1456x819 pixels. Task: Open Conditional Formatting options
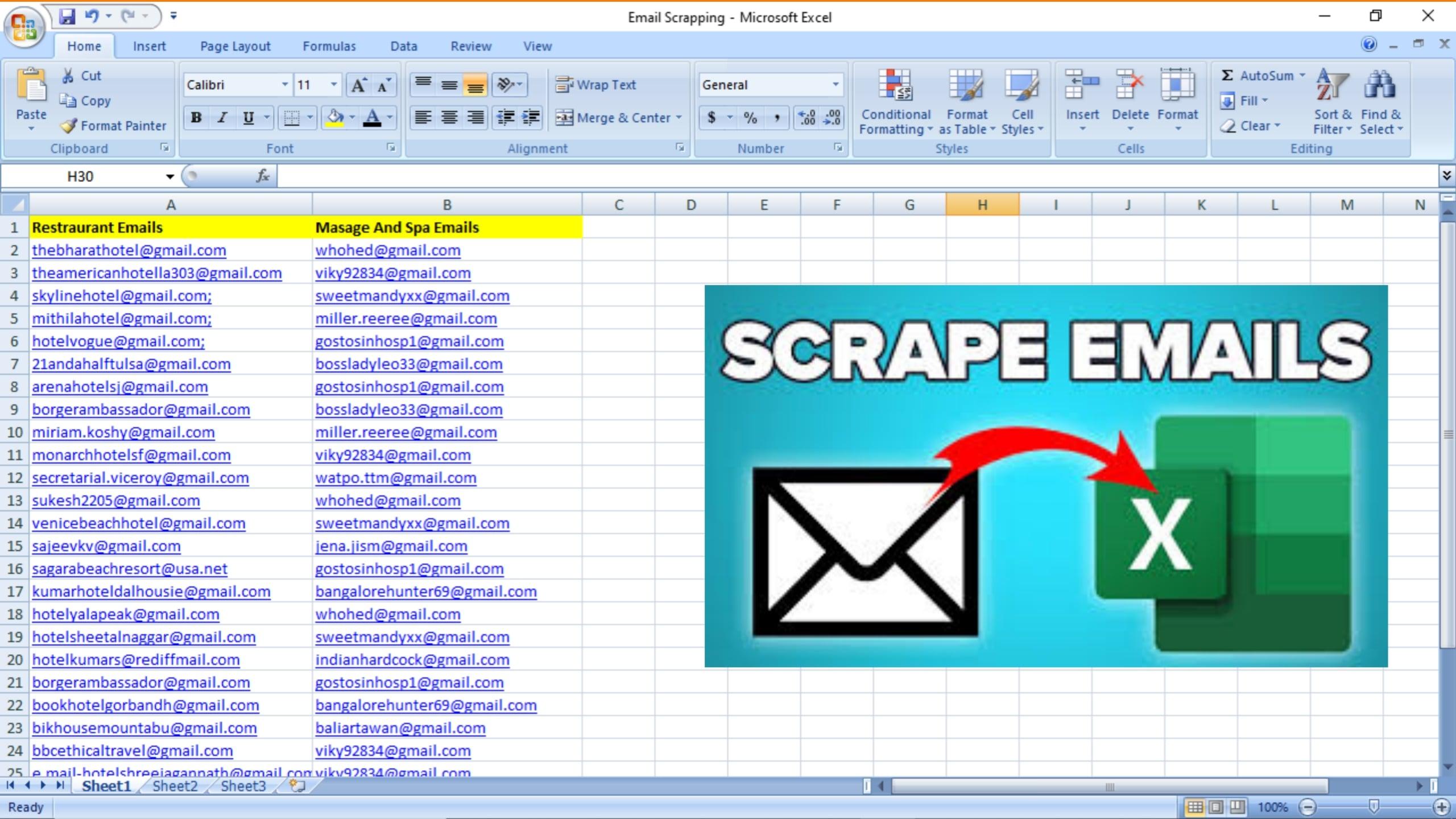click(x=895, y=101)
